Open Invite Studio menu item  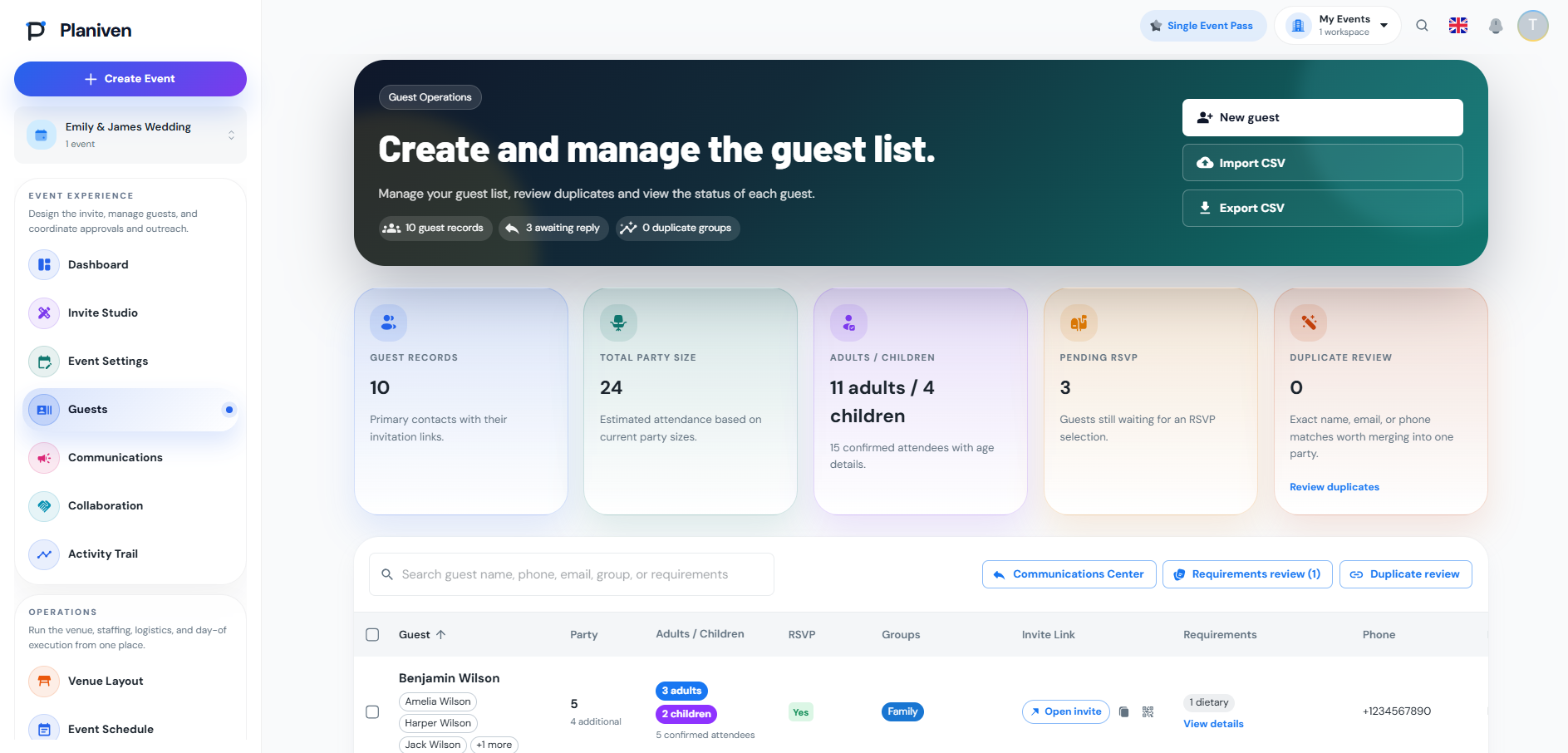[130, 313]
